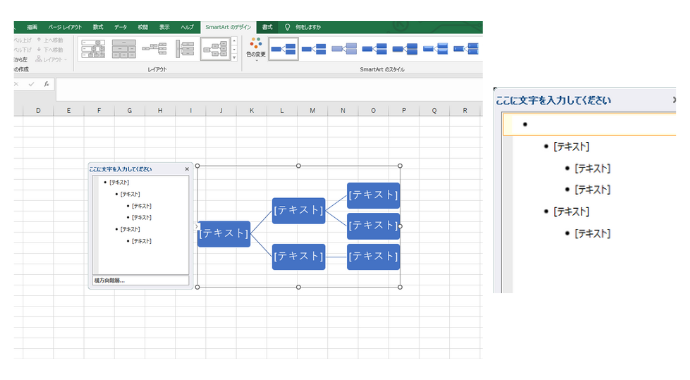Apply the last visible SmartArt style thumbnail

click(466, 49)
